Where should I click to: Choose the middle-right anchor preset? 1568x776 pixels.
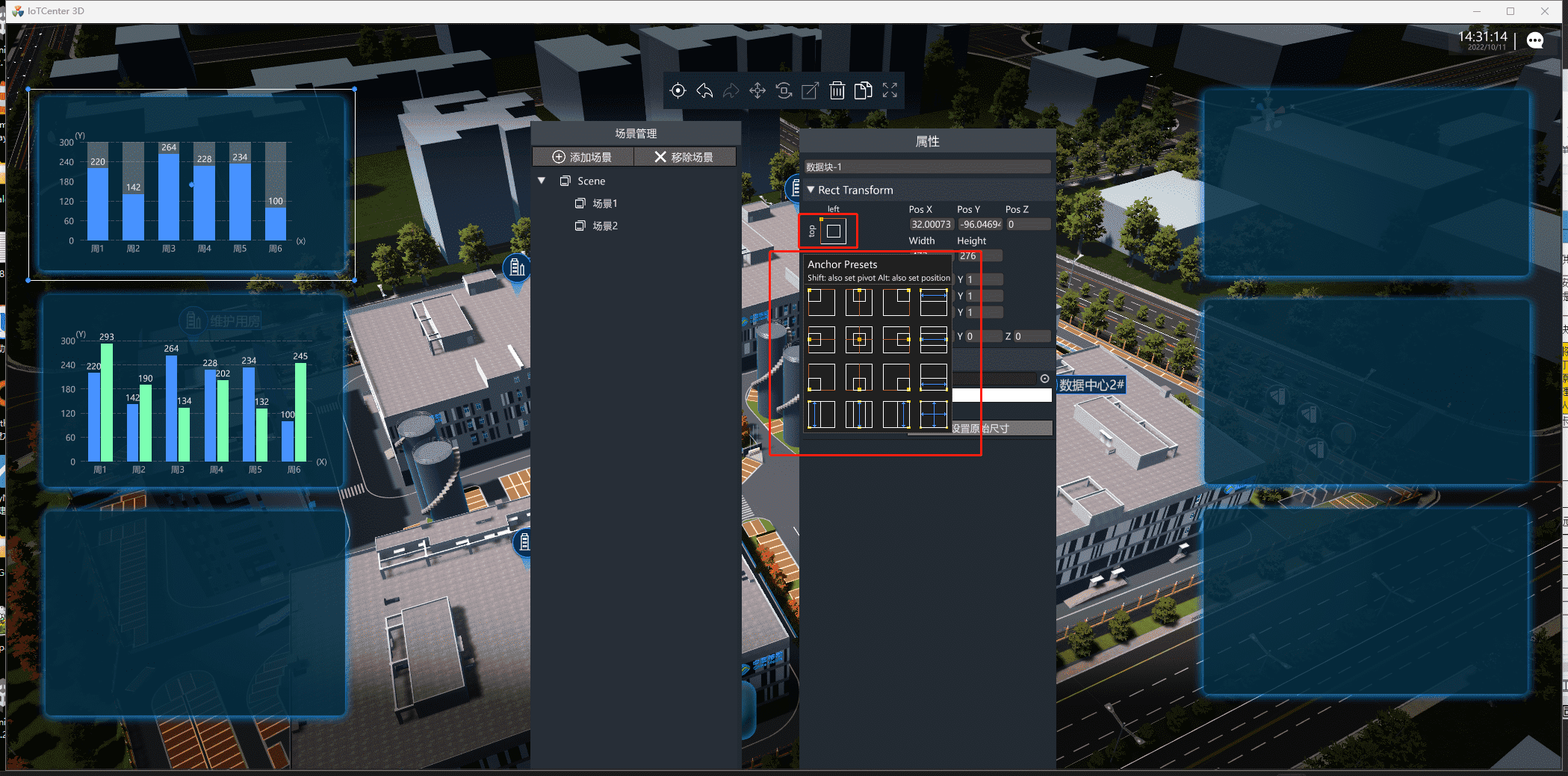click(x=896, y=339)
